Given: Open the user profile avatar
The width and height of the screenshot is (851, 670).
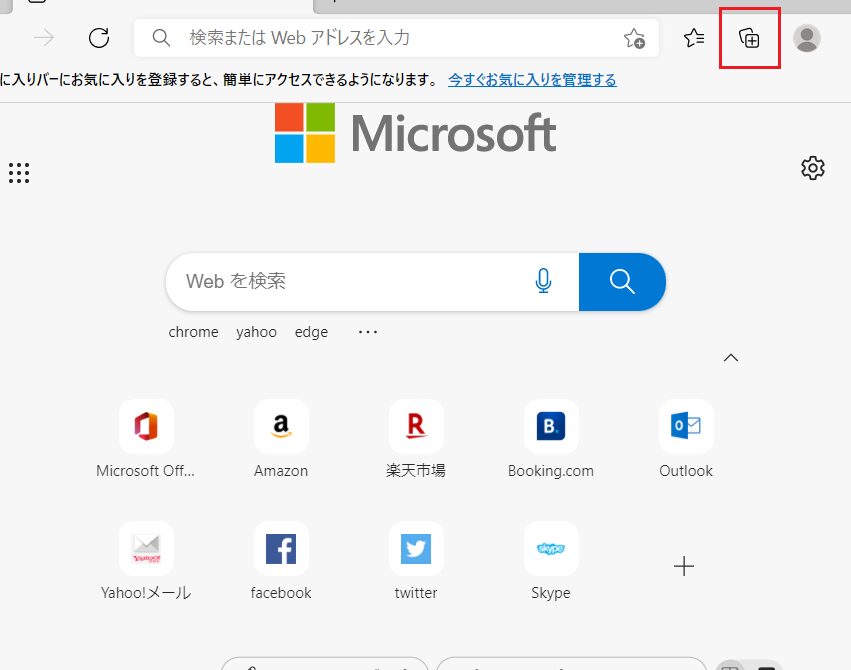Looking at the screenshot, I should (x=806, y=38).
